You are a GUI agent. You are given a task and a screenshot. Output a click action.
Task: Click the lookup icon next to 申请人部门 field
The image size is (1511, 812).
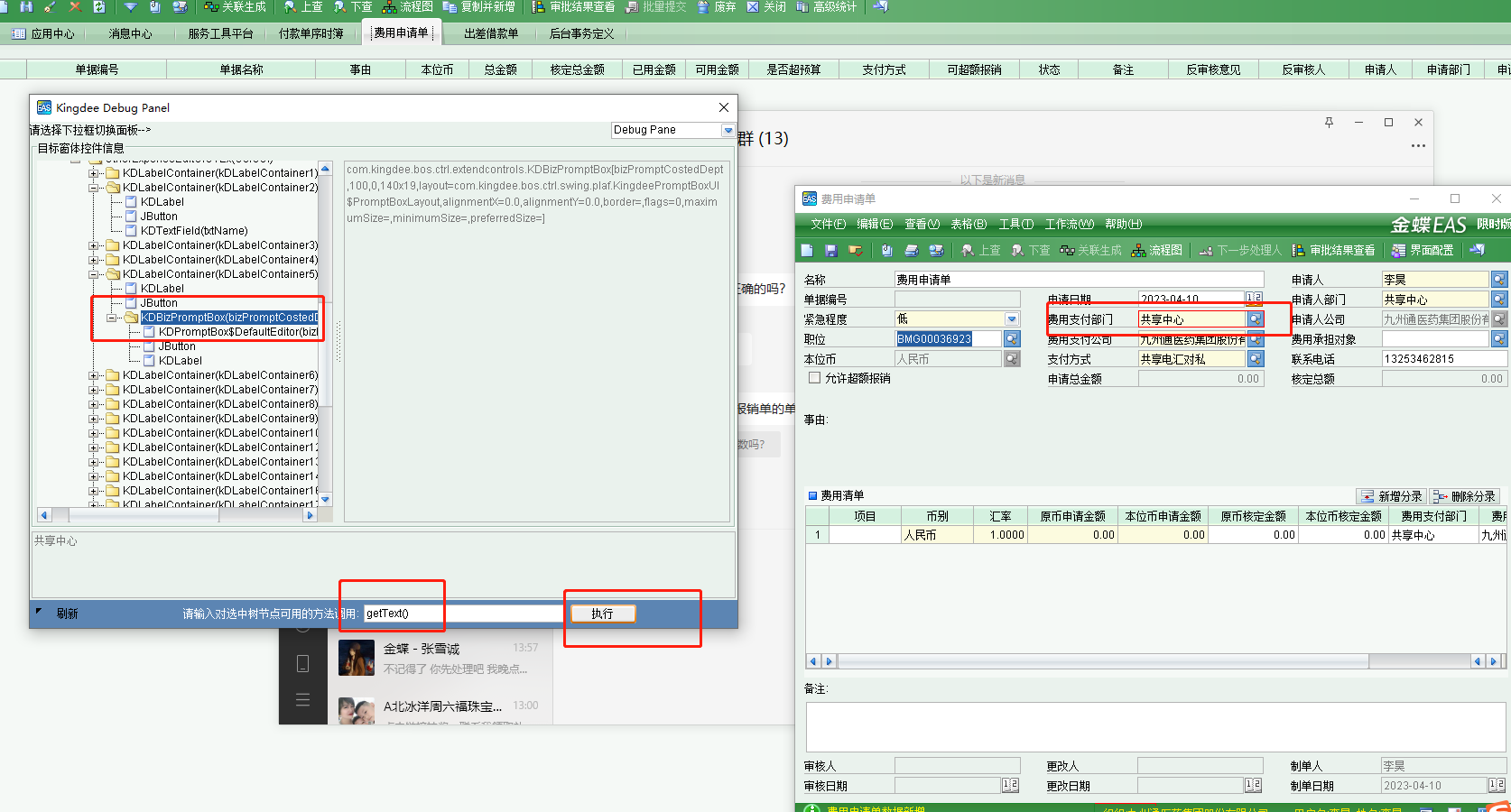[x=1499, y=300]
